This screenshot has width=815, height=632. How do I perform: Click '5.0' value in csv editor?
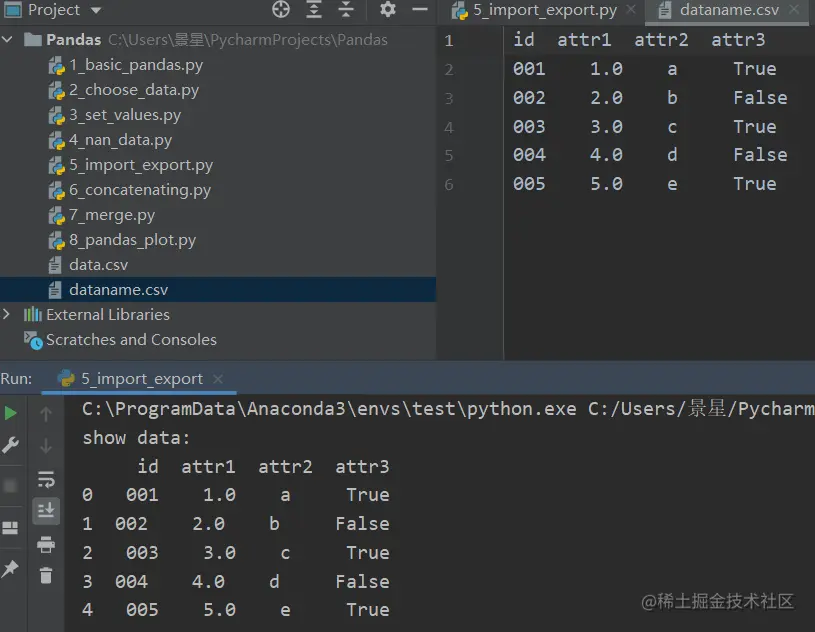click(x=606, y=184)
